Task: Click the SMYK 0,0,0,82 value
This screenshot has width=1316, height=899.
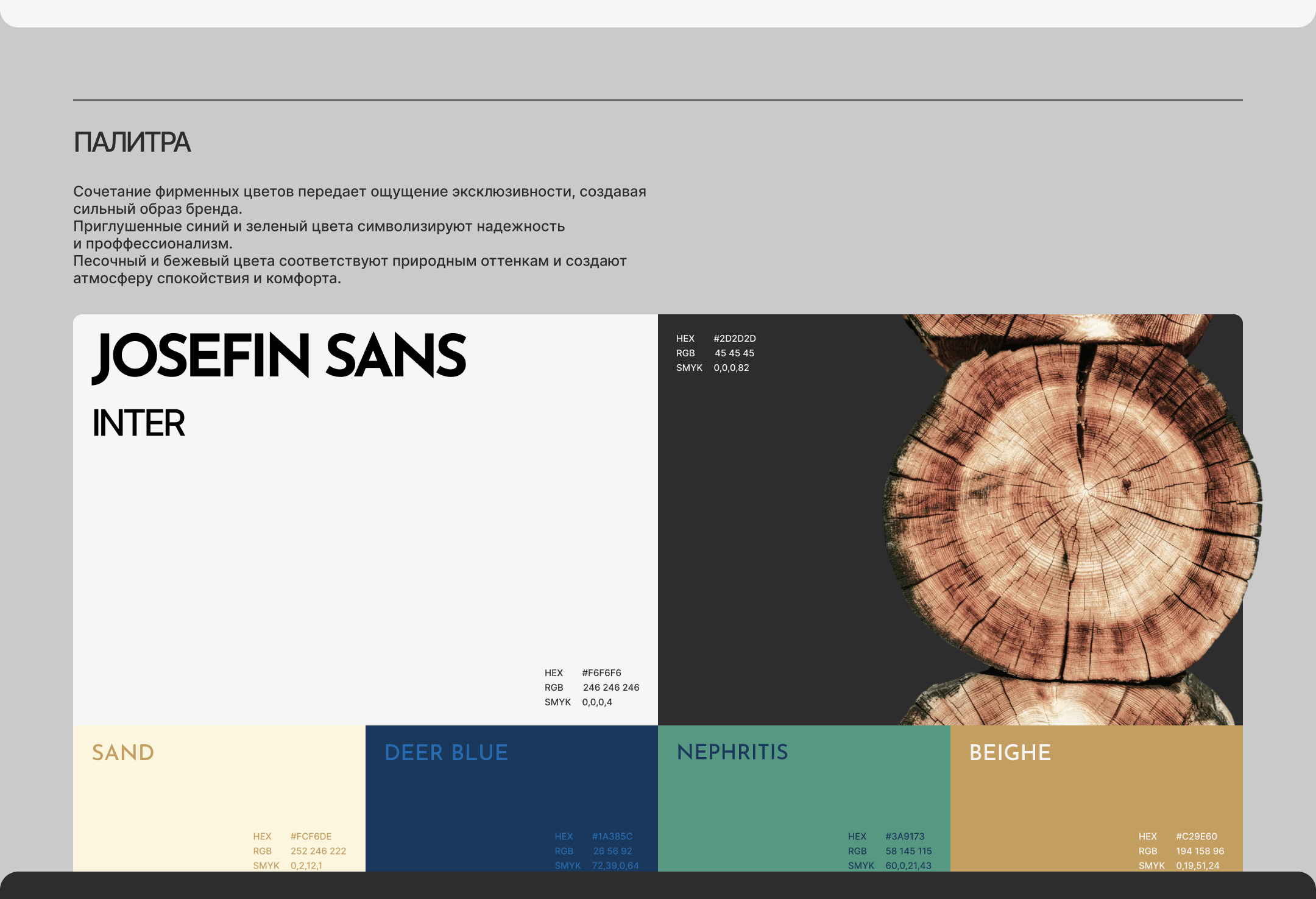Action: [x=731, y=368]
